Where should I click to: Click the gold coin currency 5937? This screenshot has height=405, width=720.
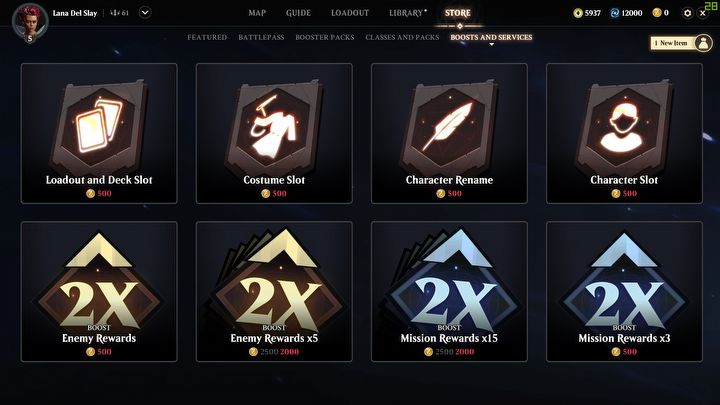click(587, 13)
